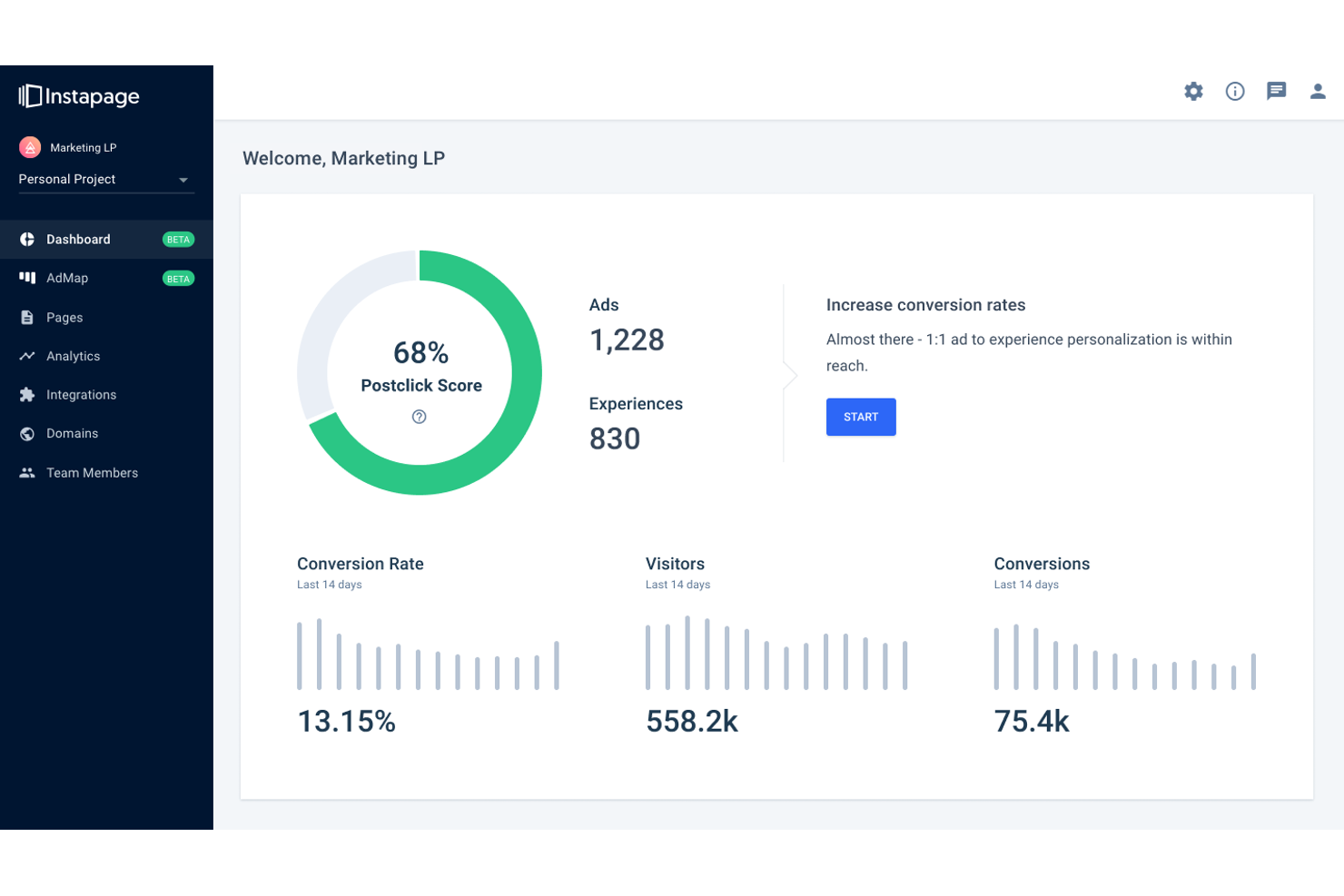Click the 68% Postclick Score donut chart
1344x896 pixels.
(420, 372)
